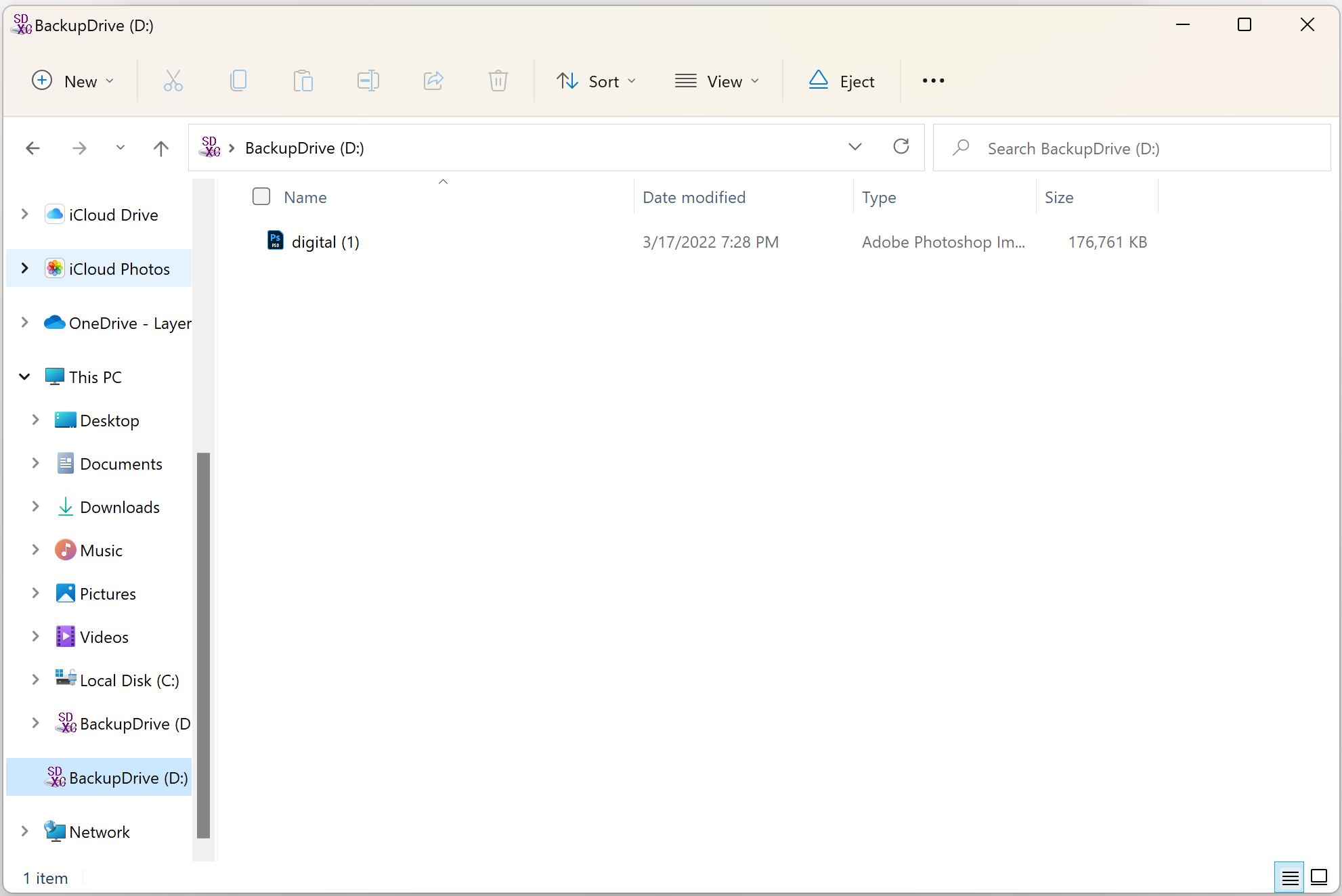The width and height of the screenshot is (1342, 896).
Task: Open the See more toolbar menu
Action: pyautogui.click(x=932, y=81)
